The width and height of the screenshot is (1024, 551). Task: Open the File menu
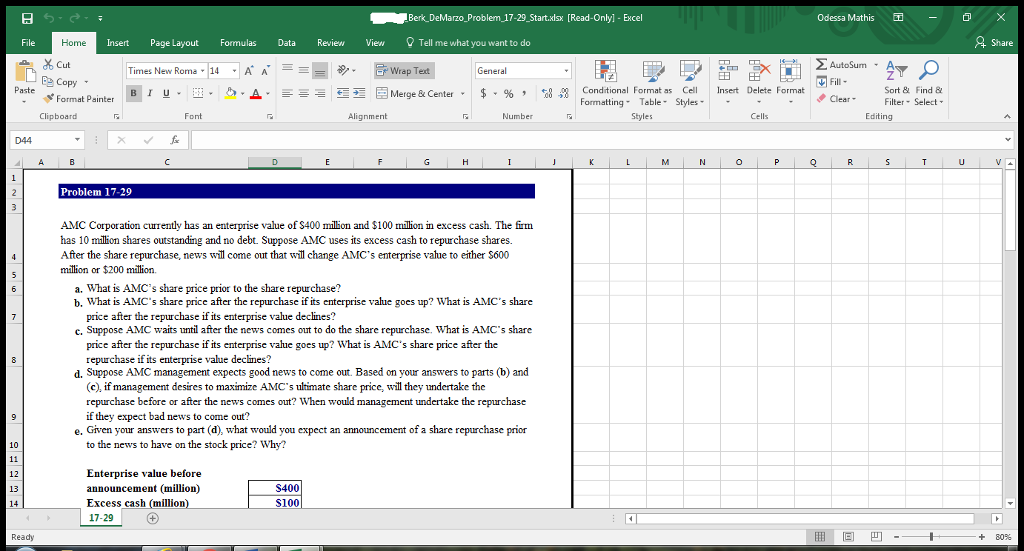click(x=28, y=42)
